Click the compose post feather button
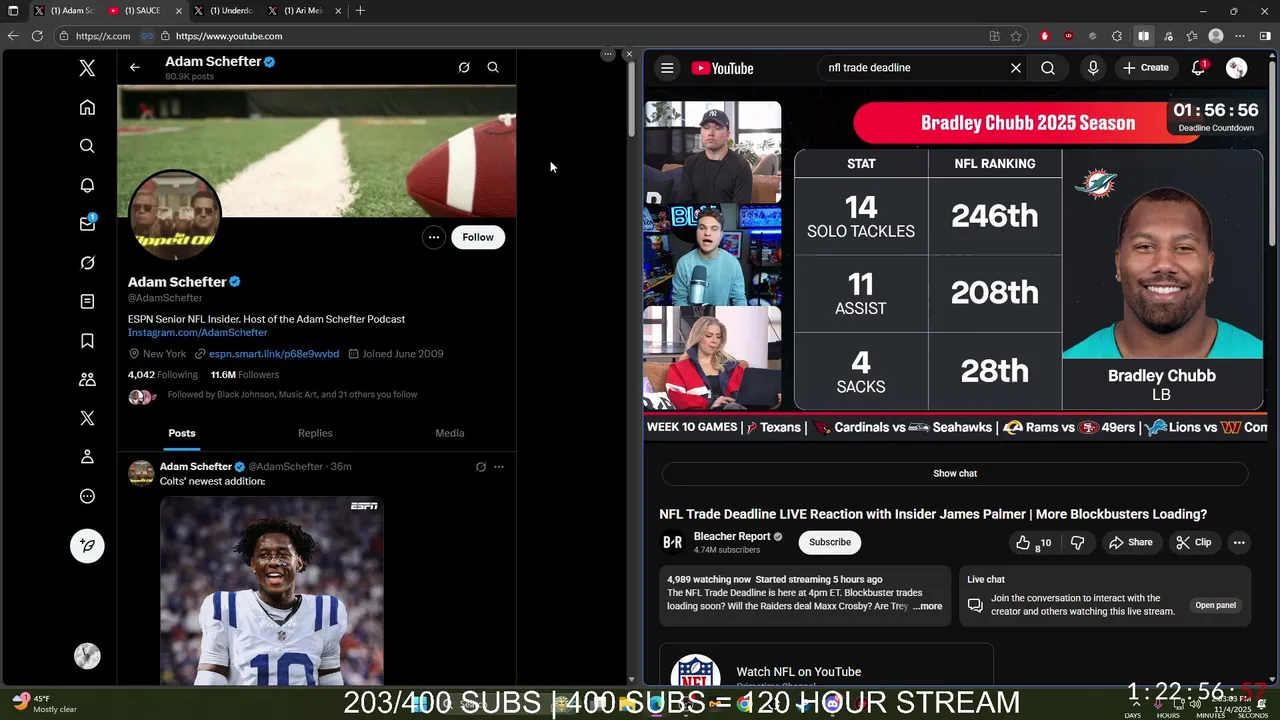1280x720 pixels. click(87, 545)
